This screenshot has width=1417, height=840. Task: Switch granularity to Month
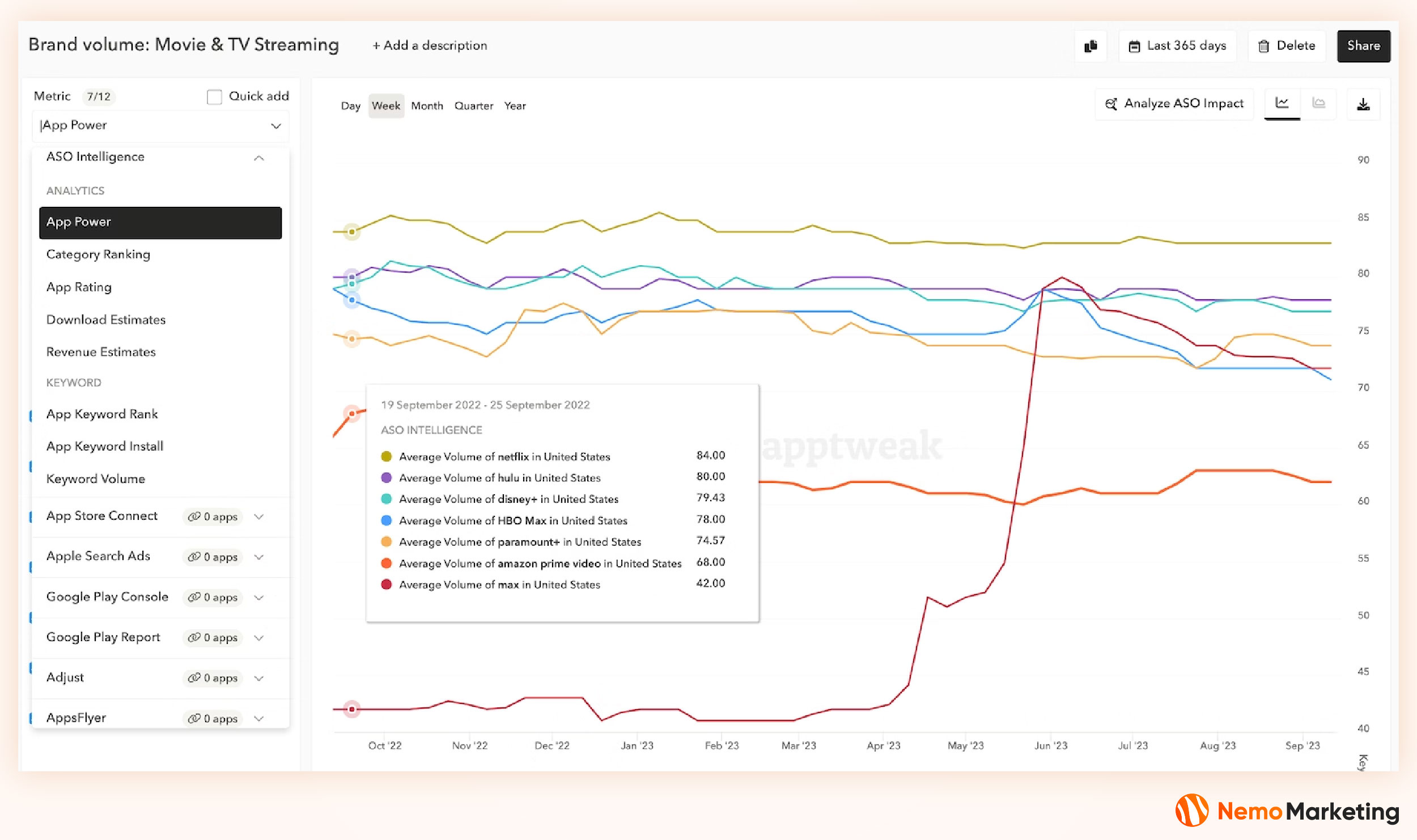[x=427, y=106]
